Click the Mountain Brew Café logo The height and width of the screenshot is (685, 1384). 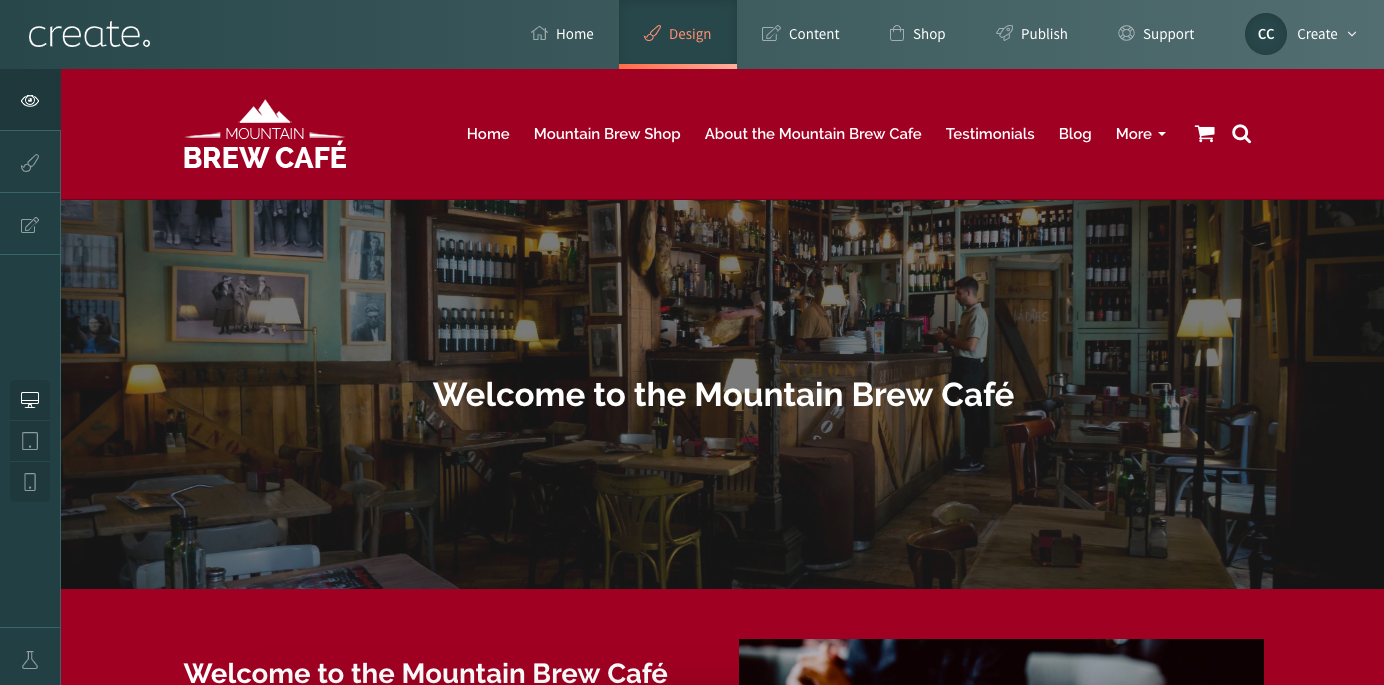pyautogui.click(x=265, y=134)
